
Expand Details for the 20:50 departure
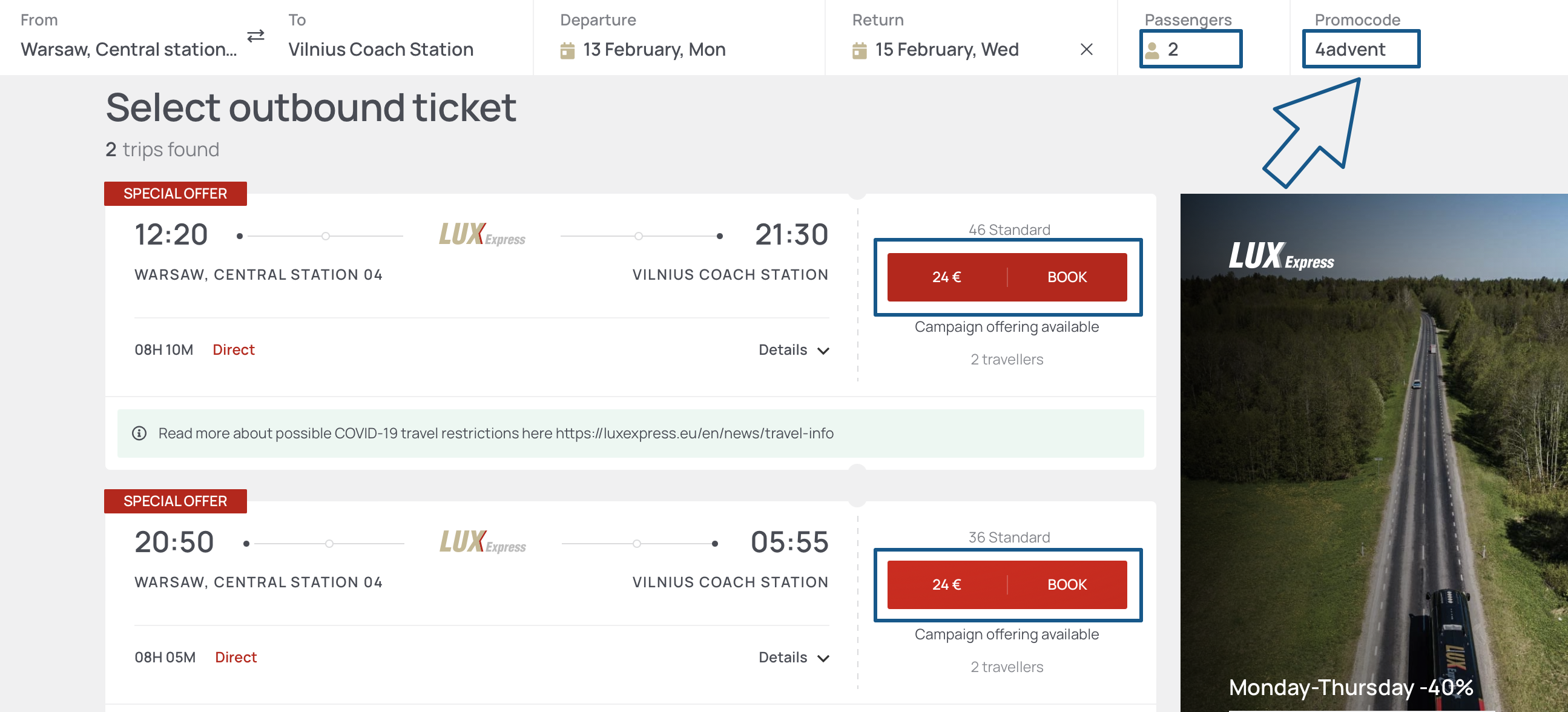(793, 658)
